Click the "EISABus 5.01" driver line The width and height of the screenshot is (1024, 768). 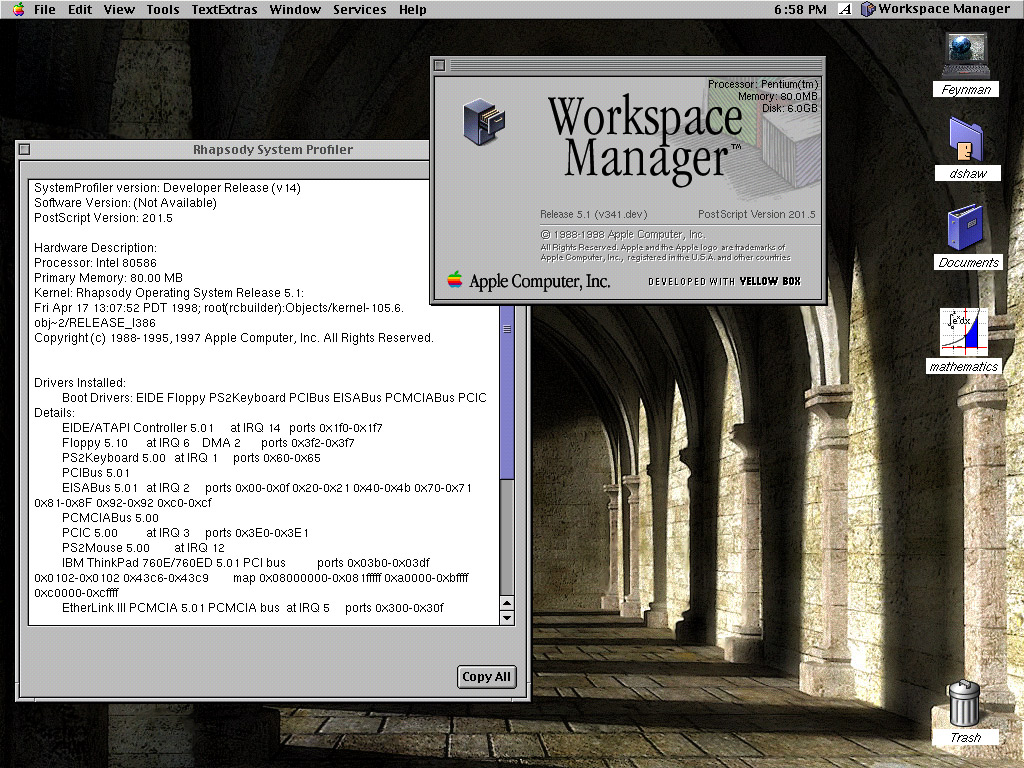pyautogui.click(x=266, y=488)
